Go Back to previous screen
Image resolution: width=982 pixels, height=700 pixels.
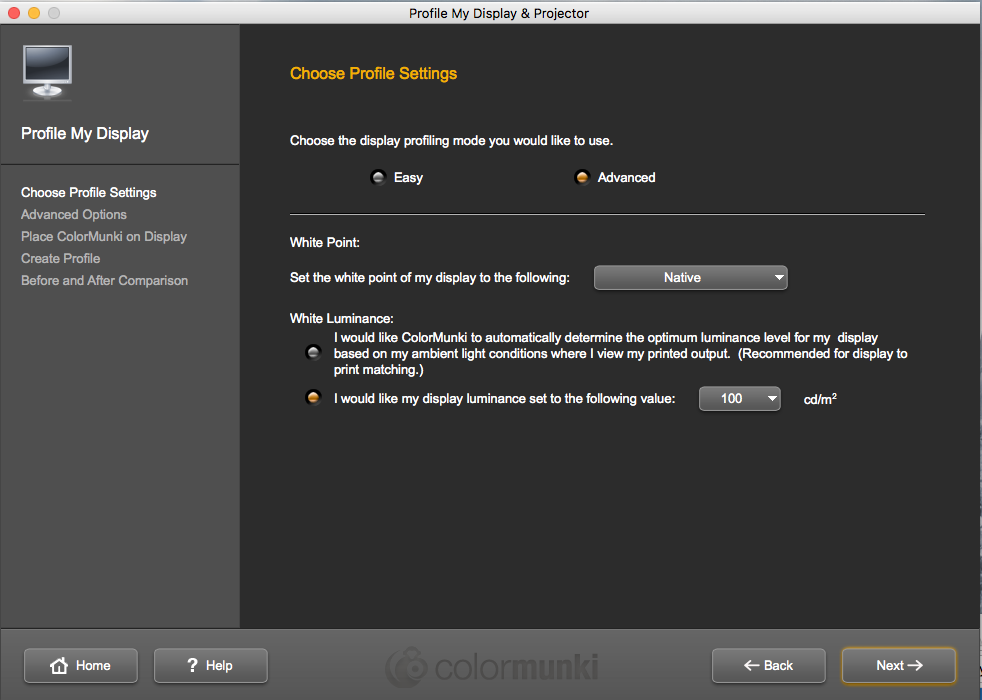coord(768,666)
